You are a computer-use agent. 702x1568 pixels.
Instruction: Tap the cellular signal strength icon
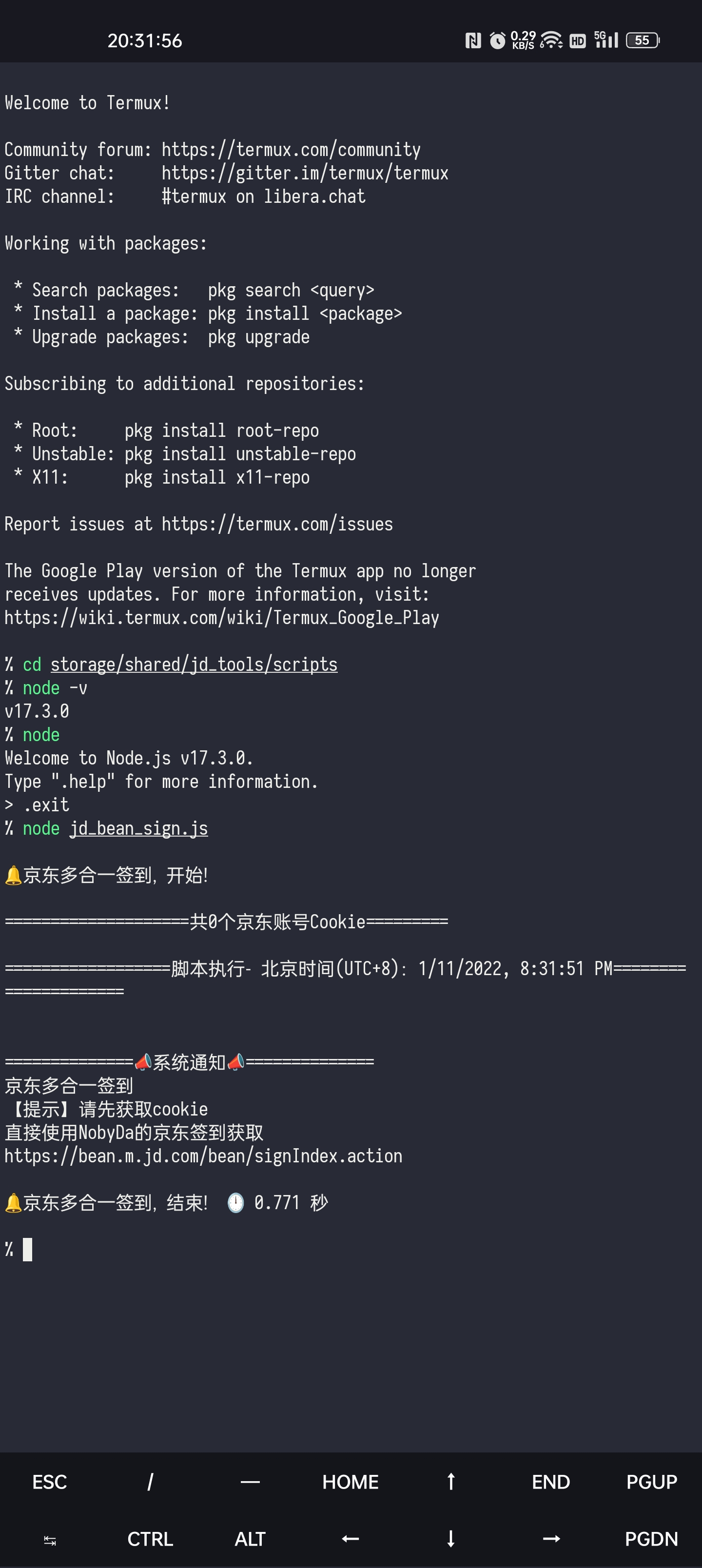point(609,41)
